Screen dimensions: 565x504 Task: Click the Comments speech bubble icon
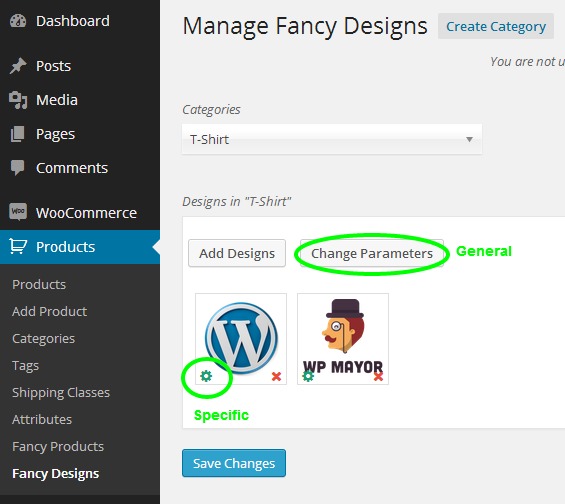coord(18,168)
